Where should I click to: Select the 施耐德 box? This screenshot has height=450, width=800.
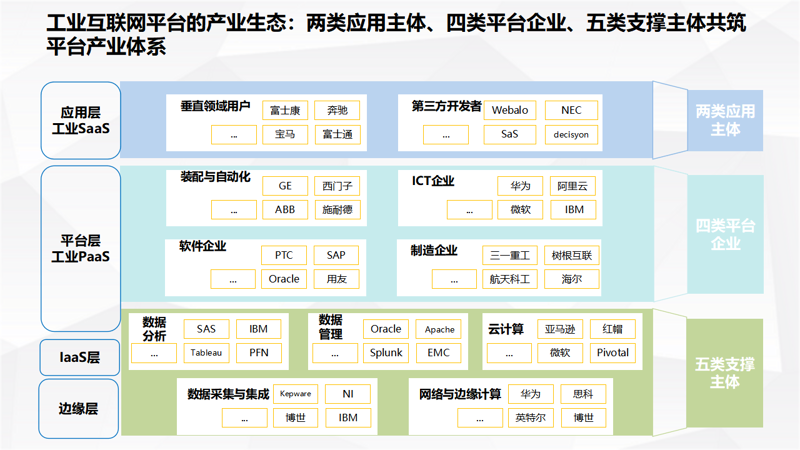(337, 210)
